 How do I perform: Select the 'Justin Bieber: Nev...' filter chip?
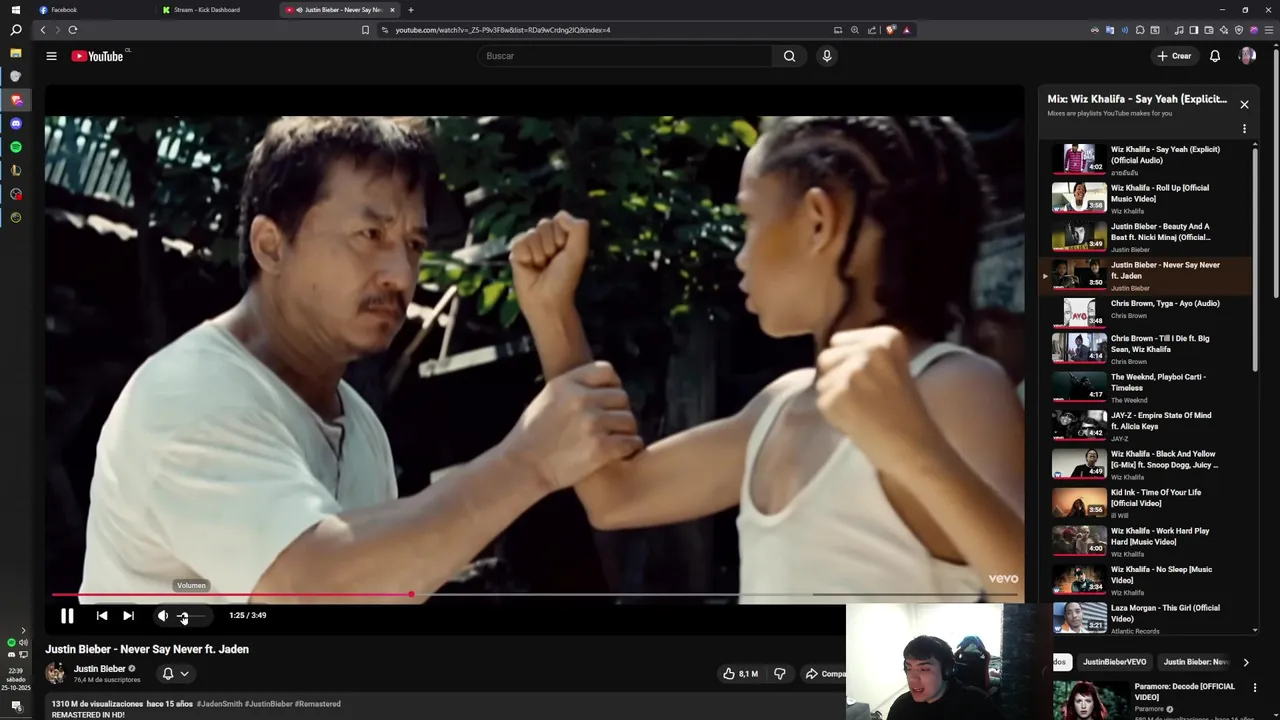[1196, 662]
